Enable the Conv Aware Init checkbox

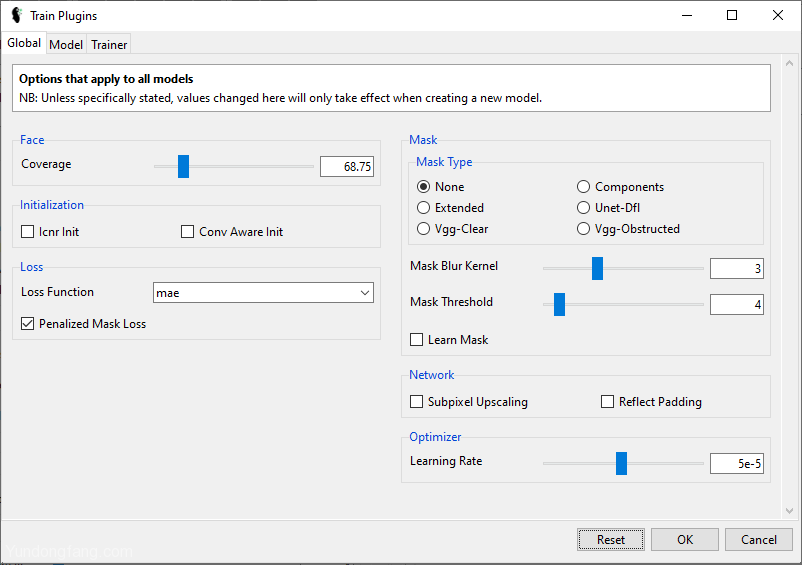(x=188, y=232)
